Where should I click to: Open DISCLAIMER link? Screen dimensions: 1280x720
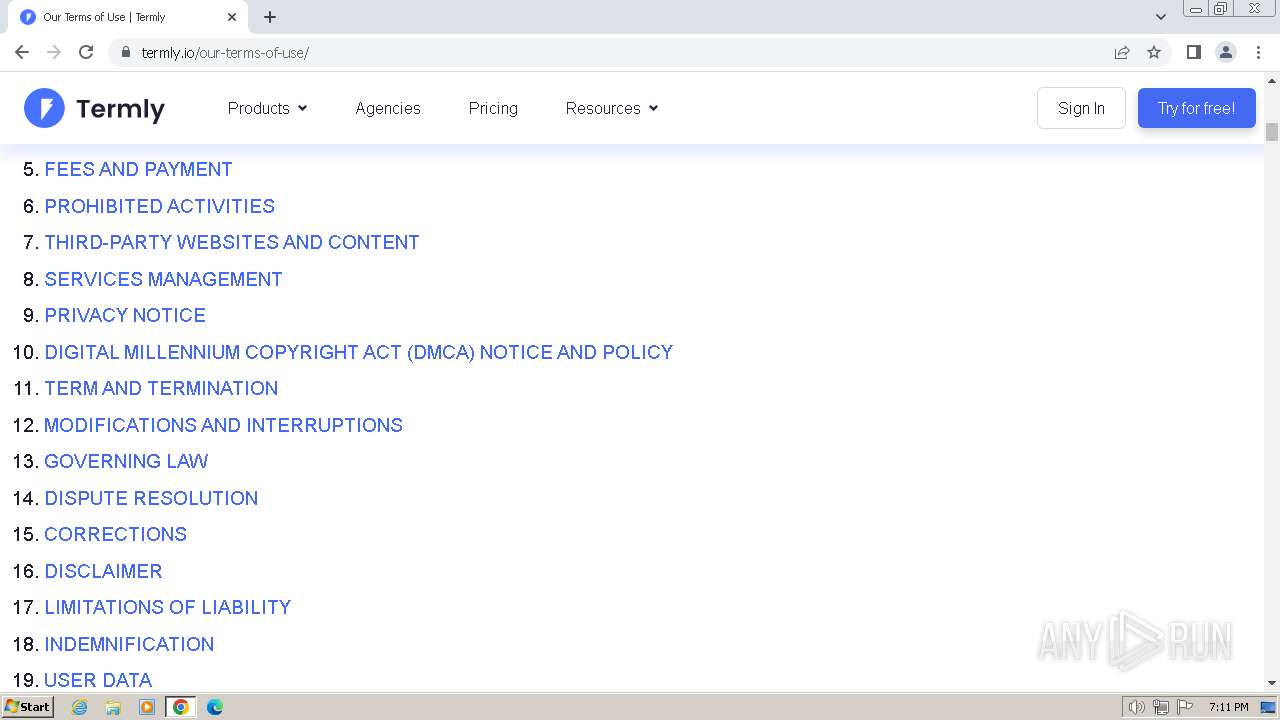coord(103,571)
